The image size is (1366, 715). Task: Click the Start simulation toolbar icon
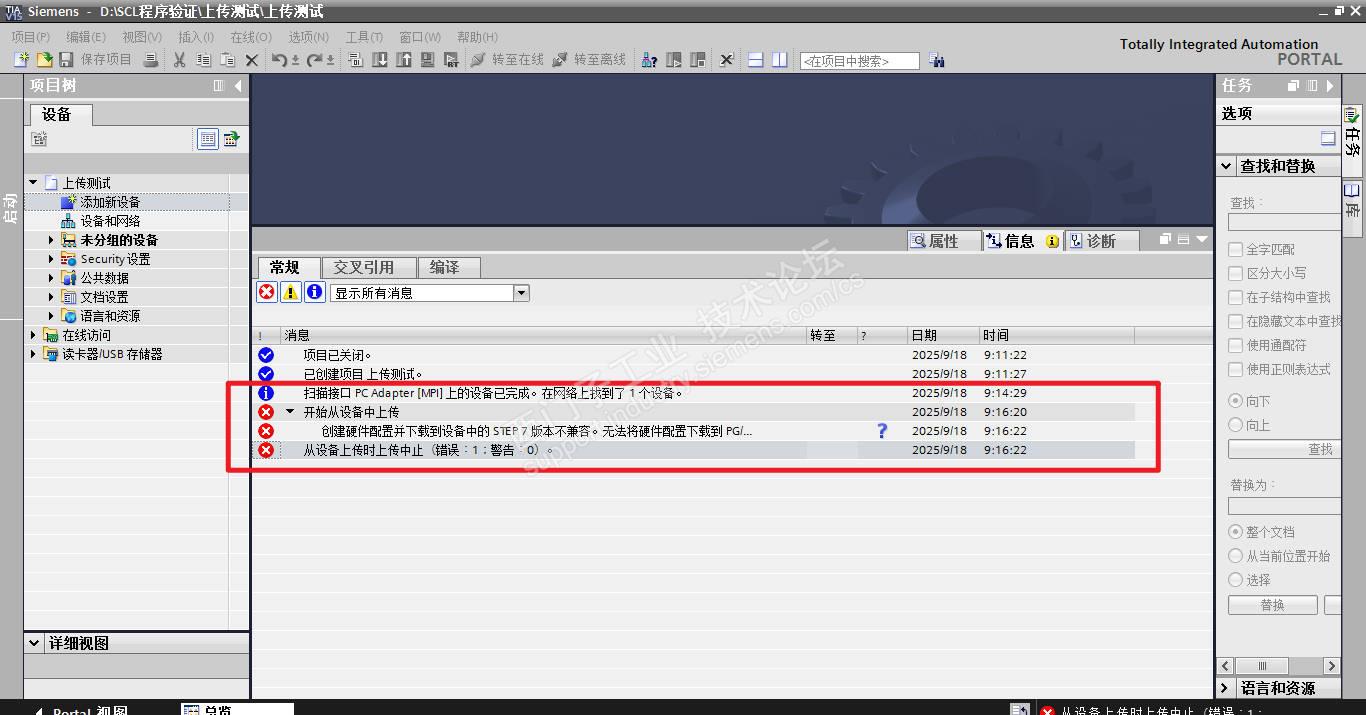pyautogui.click(x=427, y=60)
